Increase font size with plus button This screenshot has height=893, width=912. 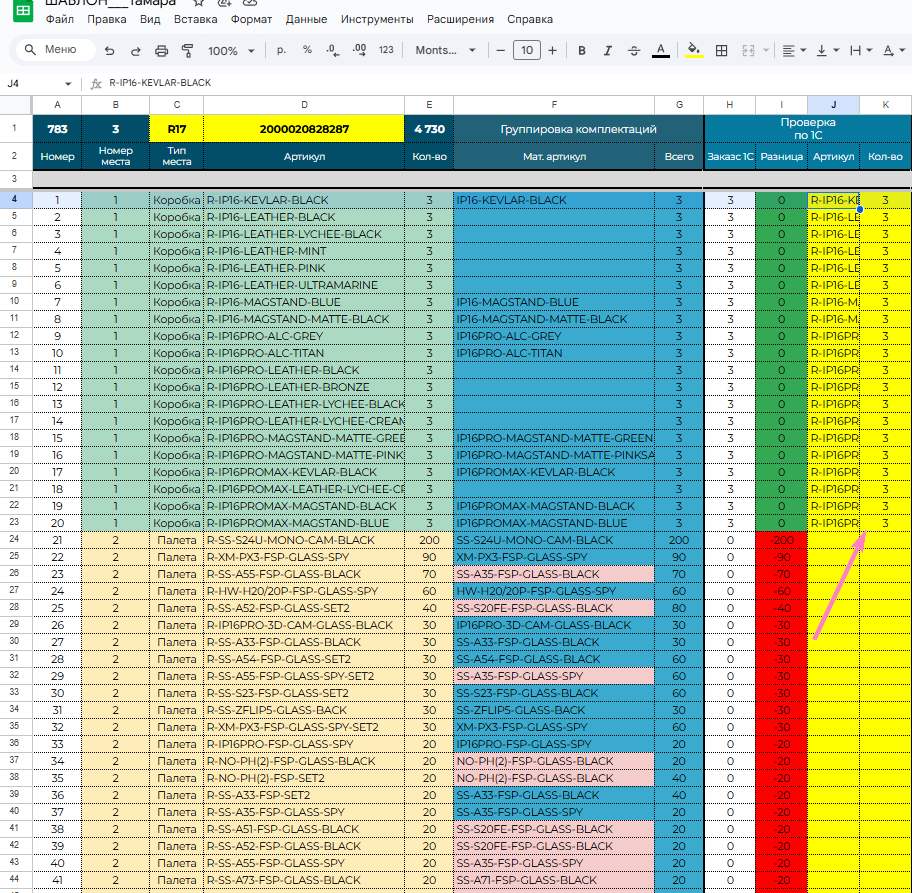(553, 51)
